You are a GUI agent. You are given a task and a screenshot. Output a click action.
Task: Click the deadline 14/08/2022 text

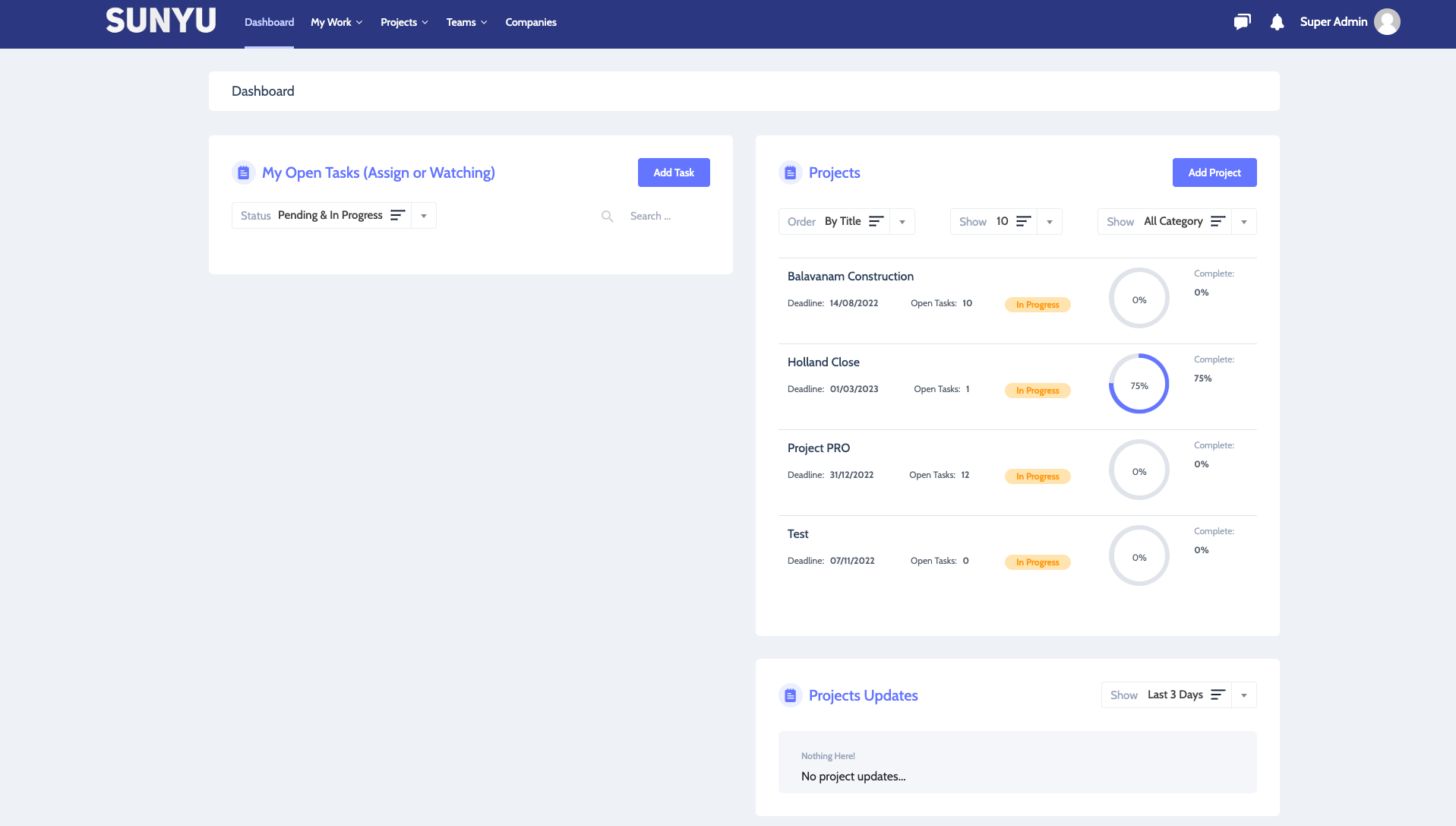click(854, 303)
